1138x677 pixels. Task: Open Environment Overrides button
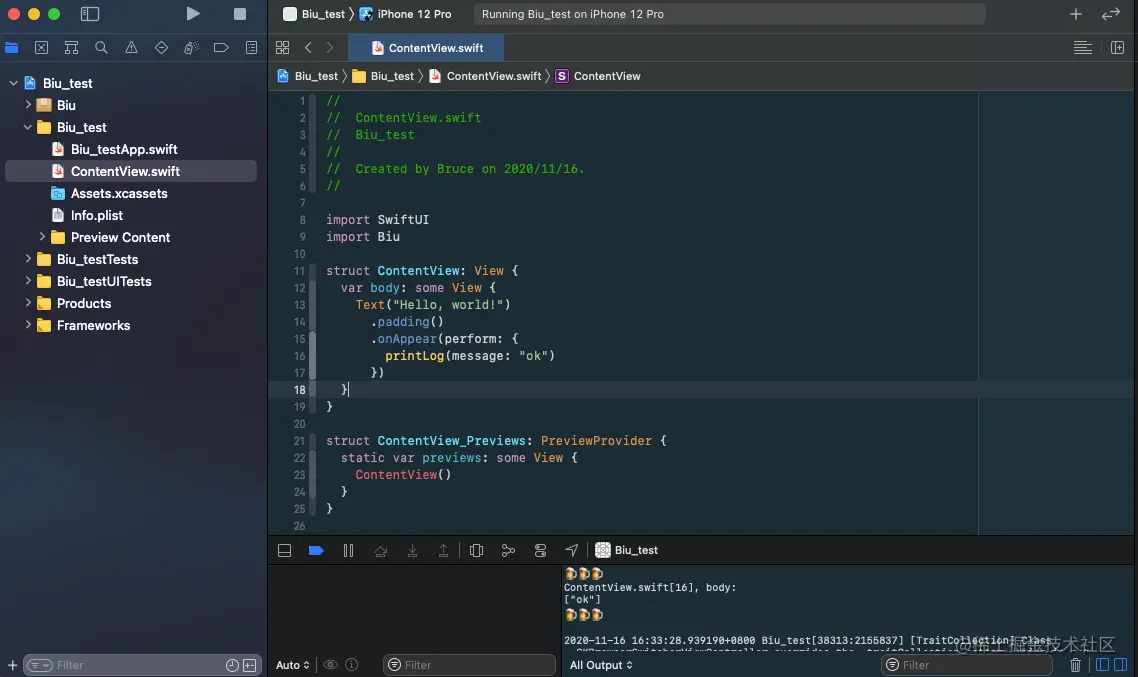540,551
